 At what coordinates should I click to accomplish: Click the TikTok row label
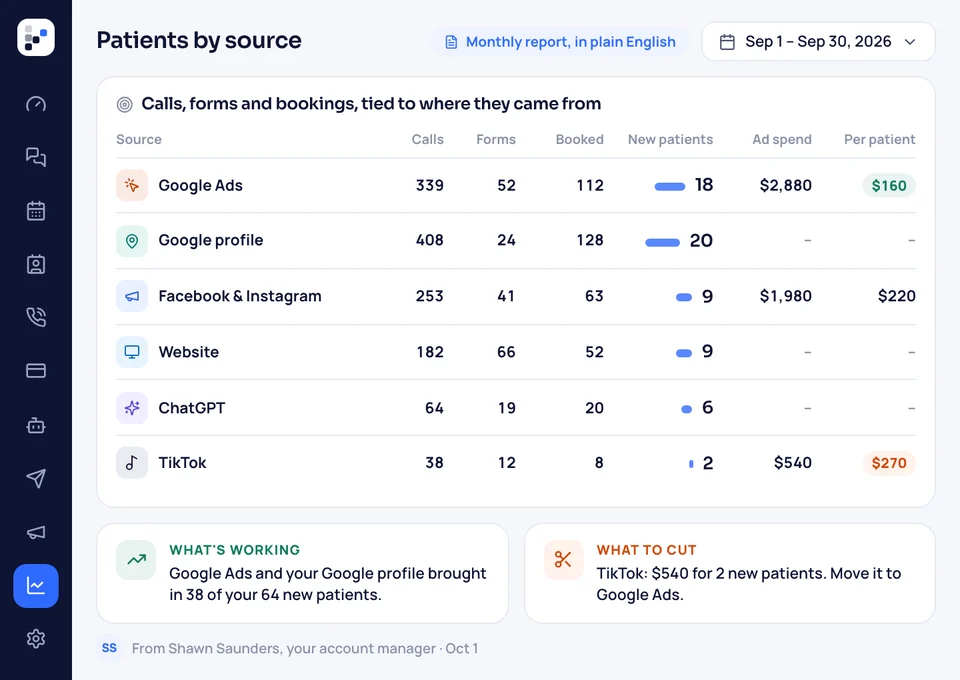(x=182, y=463)
